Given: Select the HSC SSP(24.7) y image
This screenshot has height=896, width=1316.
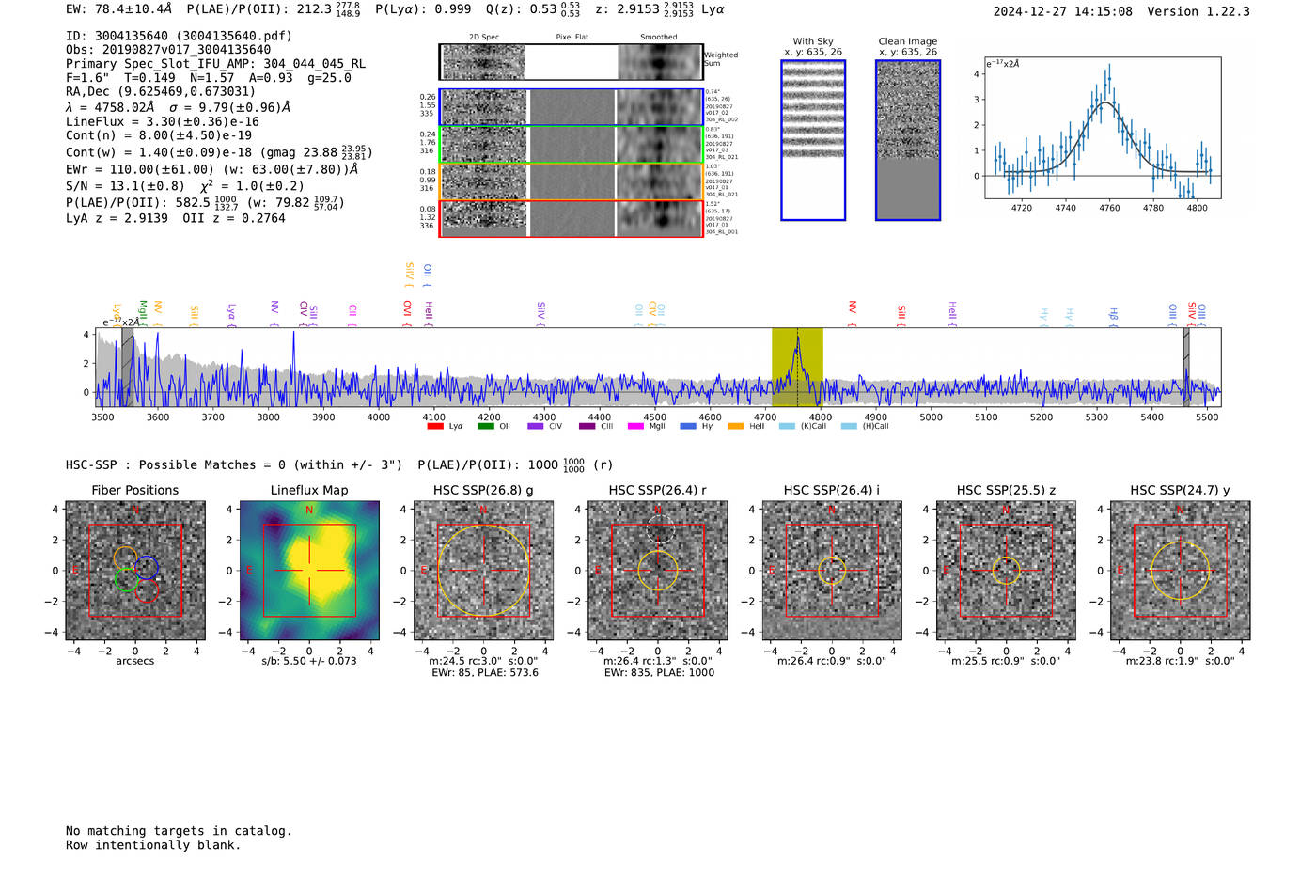Looking at the screenshot, I should [1181, 571].
